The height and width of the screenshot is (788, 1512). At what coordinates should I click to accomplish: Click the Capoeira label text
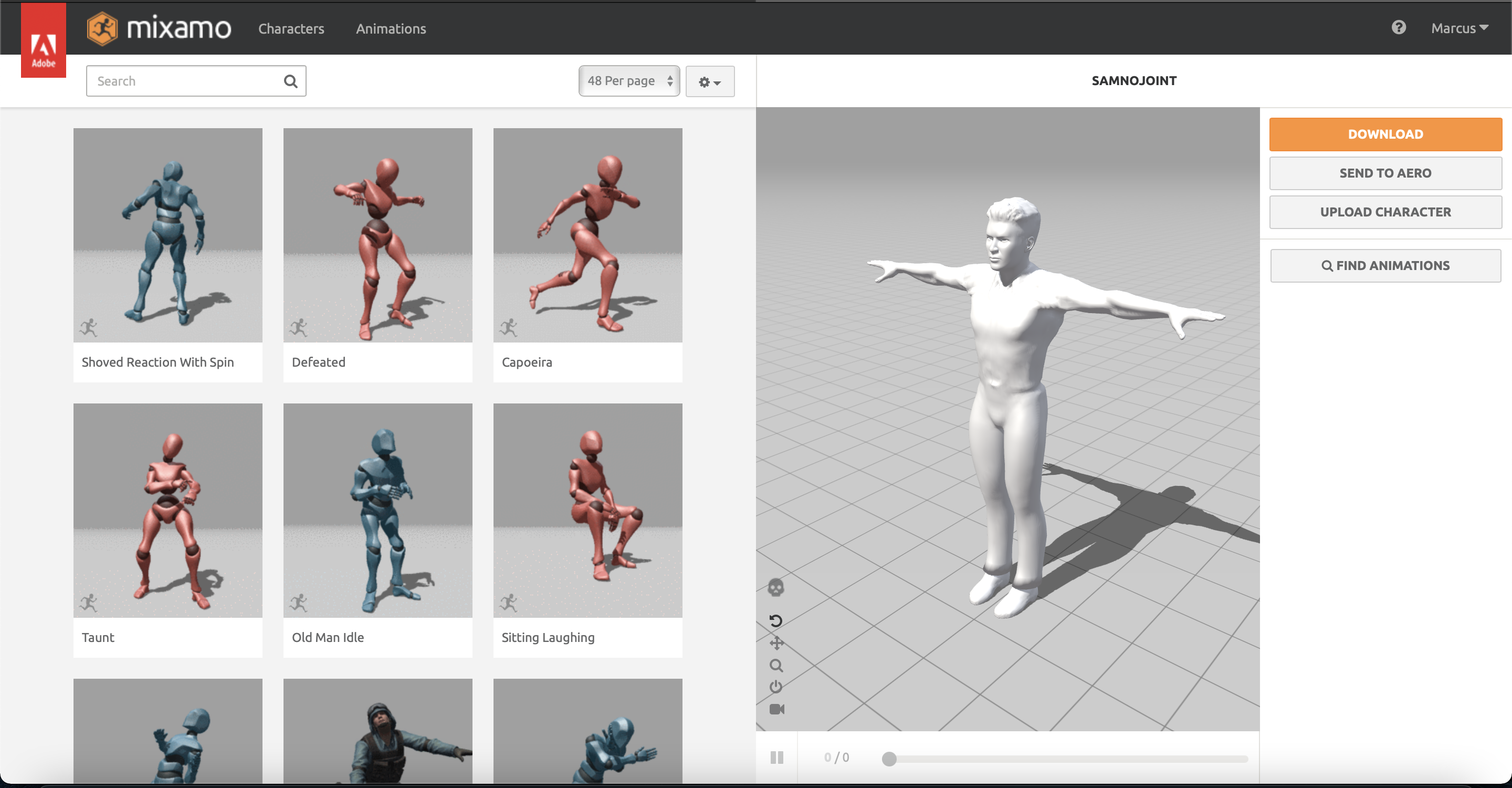click(527, 362)
